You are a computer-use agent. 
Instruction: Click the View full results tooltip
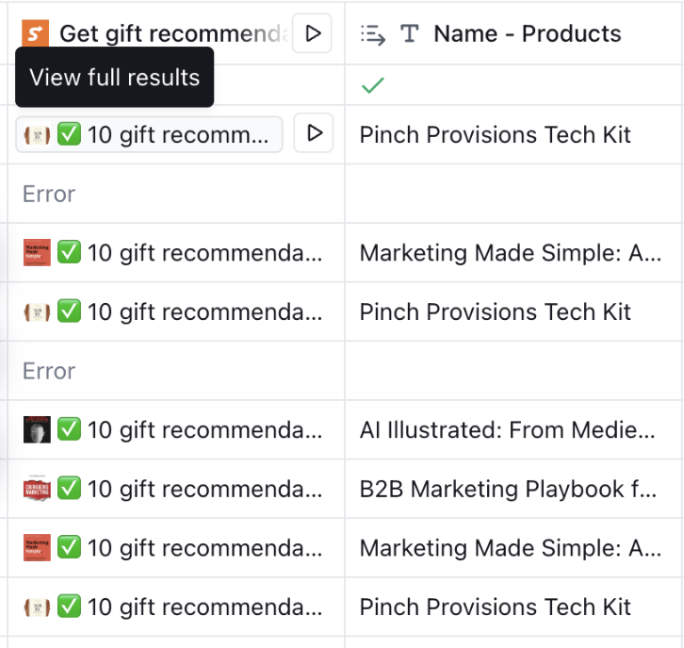[114, 77]
